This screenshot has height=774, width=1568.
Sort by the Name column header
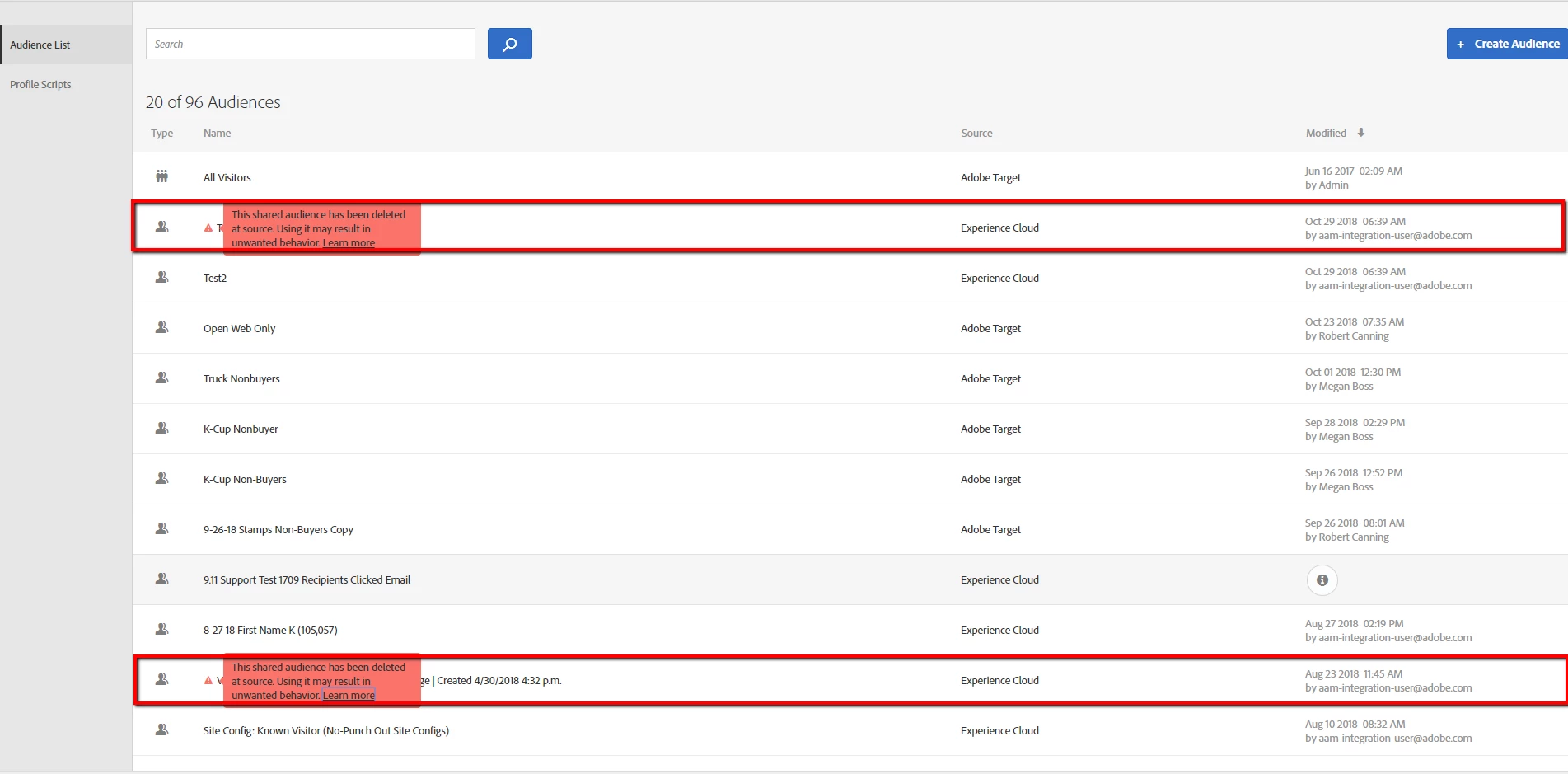218,133
